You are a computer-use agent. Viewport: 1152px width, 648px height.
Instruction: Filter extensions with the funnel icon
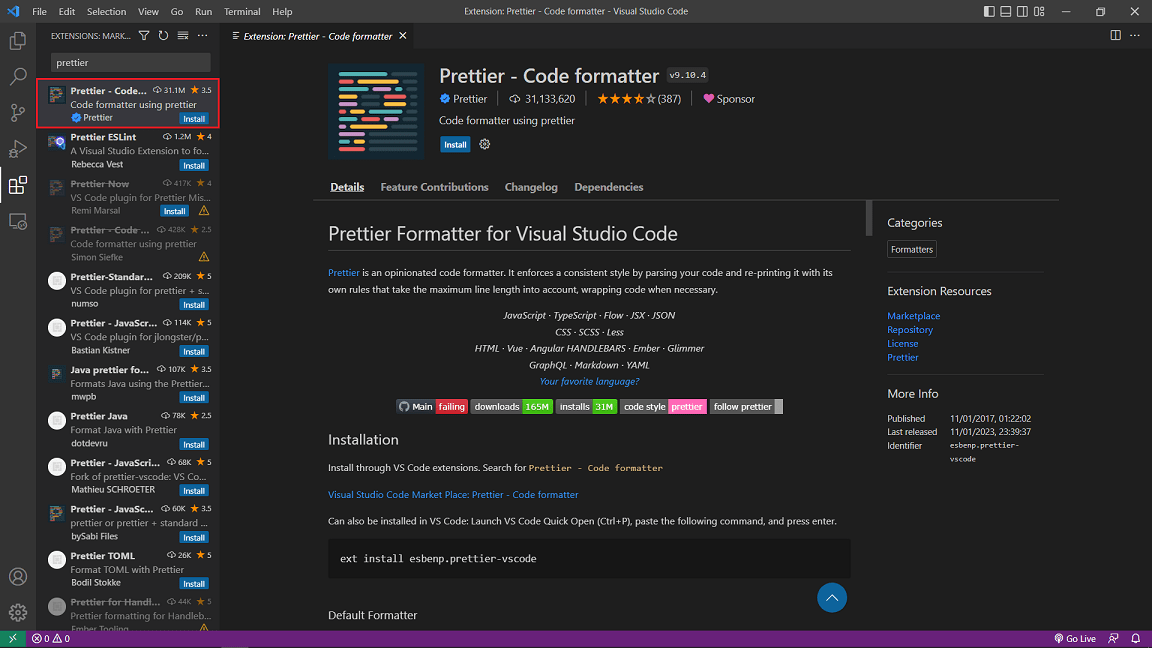(x=144, y=35)
